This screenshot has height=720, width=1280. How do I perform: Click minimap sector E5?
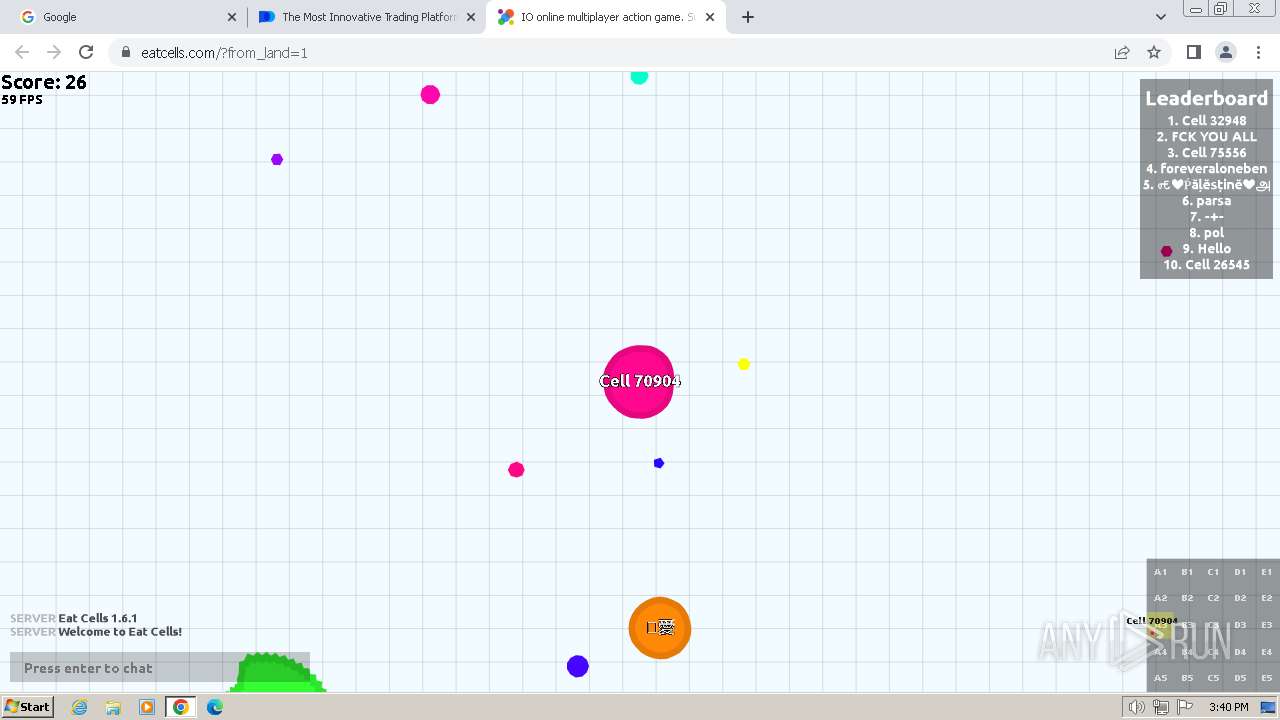point(1266,678)
